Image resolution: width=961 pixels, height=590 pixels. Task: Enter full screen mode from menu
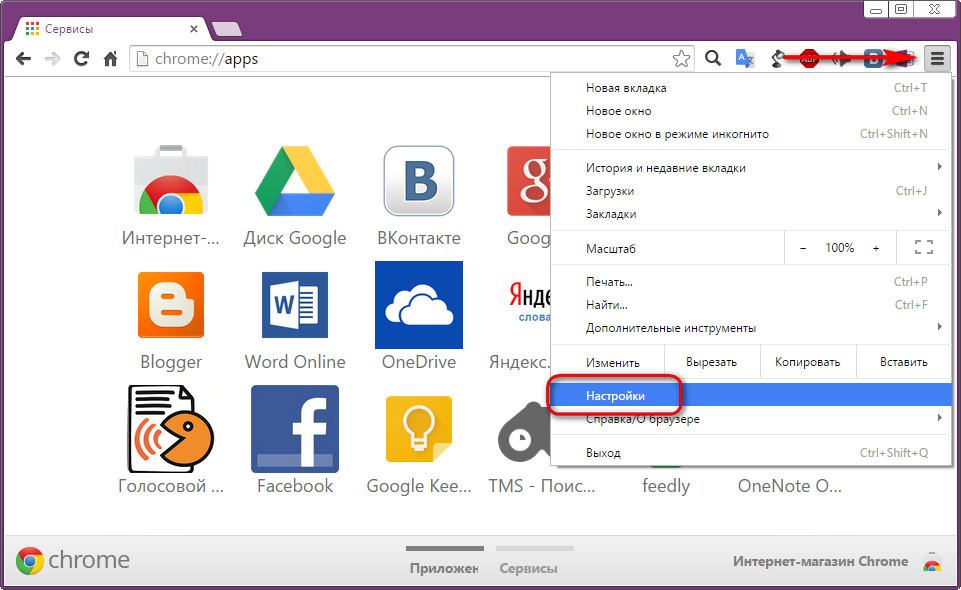(x=924, y=248)
